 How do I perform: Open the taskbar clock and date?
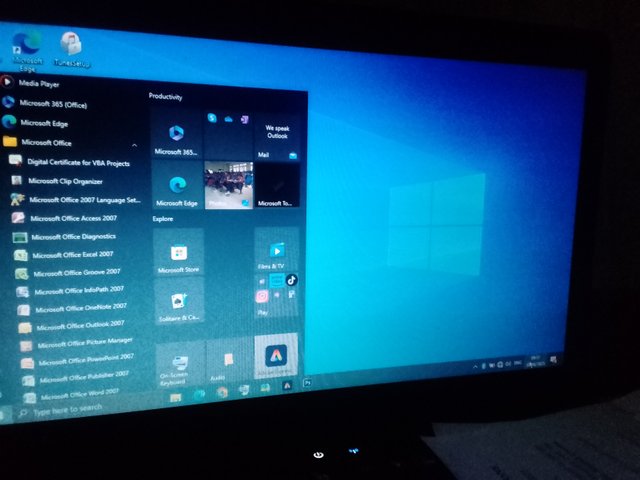point(536,361)
